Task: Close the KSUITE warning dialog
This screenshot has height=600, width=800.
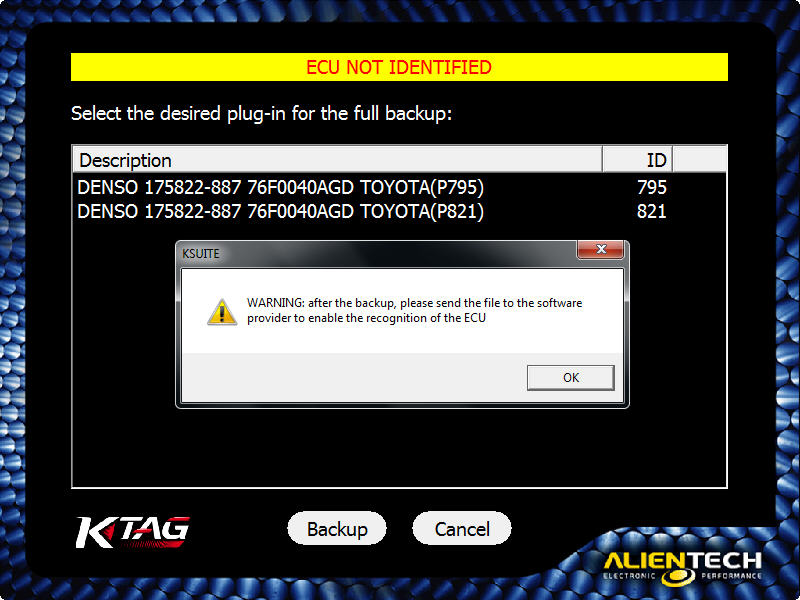Action: coord(600,249)
